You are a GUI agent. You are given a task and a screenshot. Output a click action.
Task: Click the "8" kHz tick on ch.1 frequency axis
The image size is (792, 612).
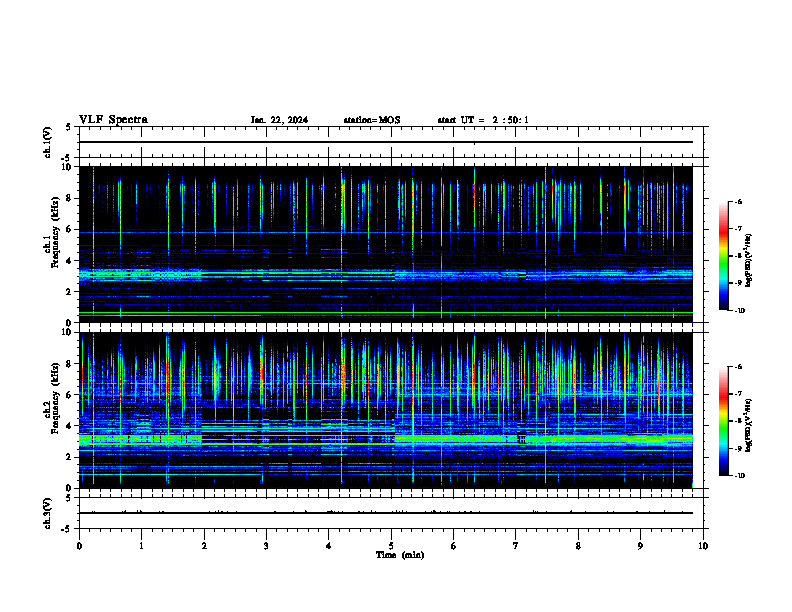69,198
